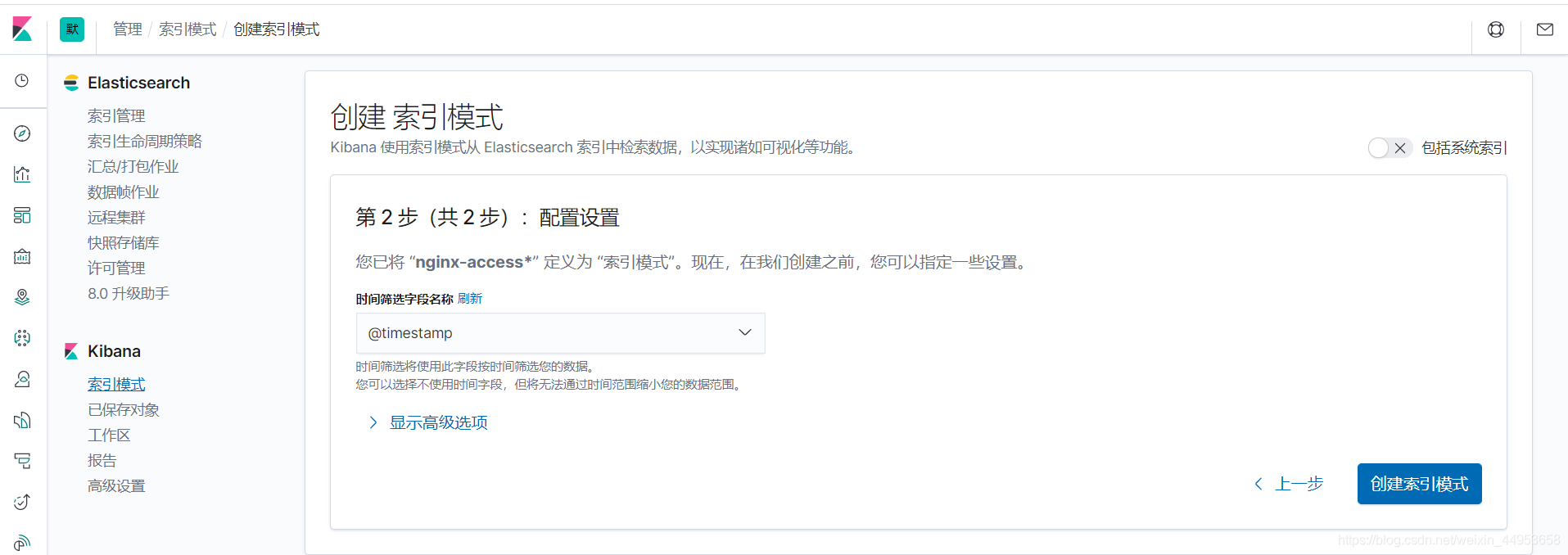Open Discover compass icon
Image resolution: width=1568 pixels, height=555 pixels.
tap(22, 133)
